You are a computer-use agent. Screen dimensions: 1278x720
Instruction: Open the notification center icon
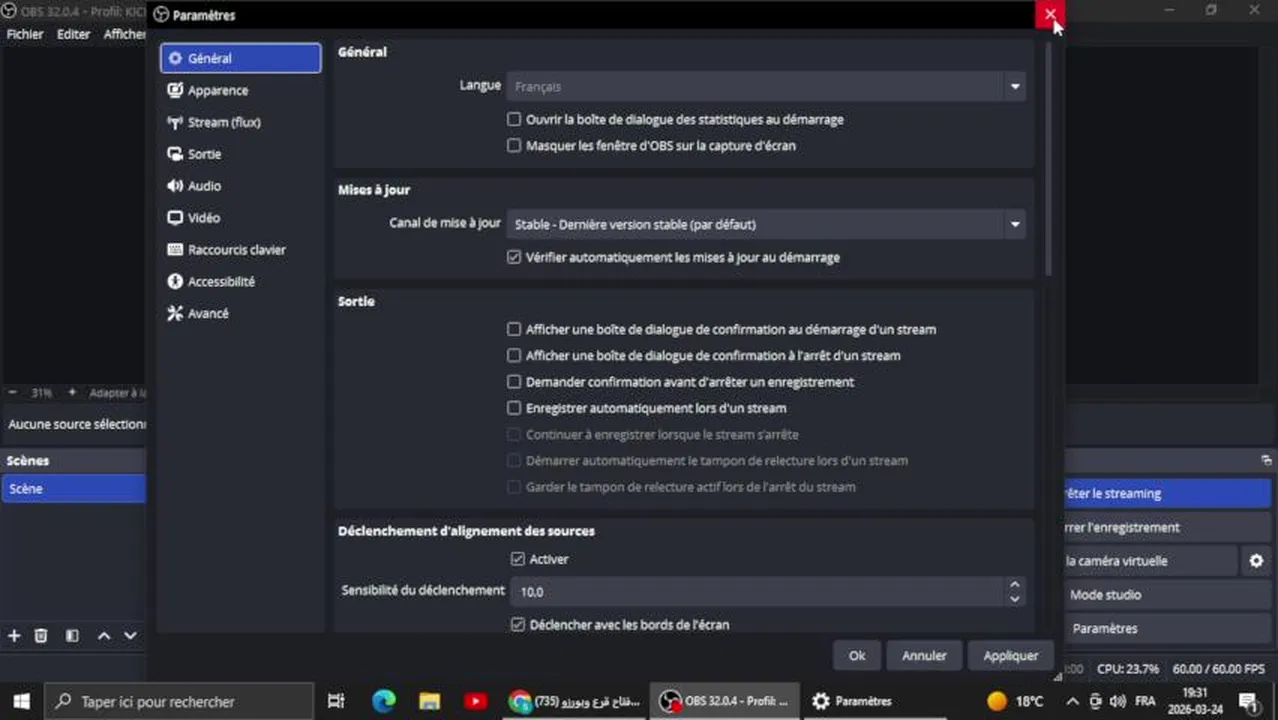pyautogui.click(x=1248, y=702)
